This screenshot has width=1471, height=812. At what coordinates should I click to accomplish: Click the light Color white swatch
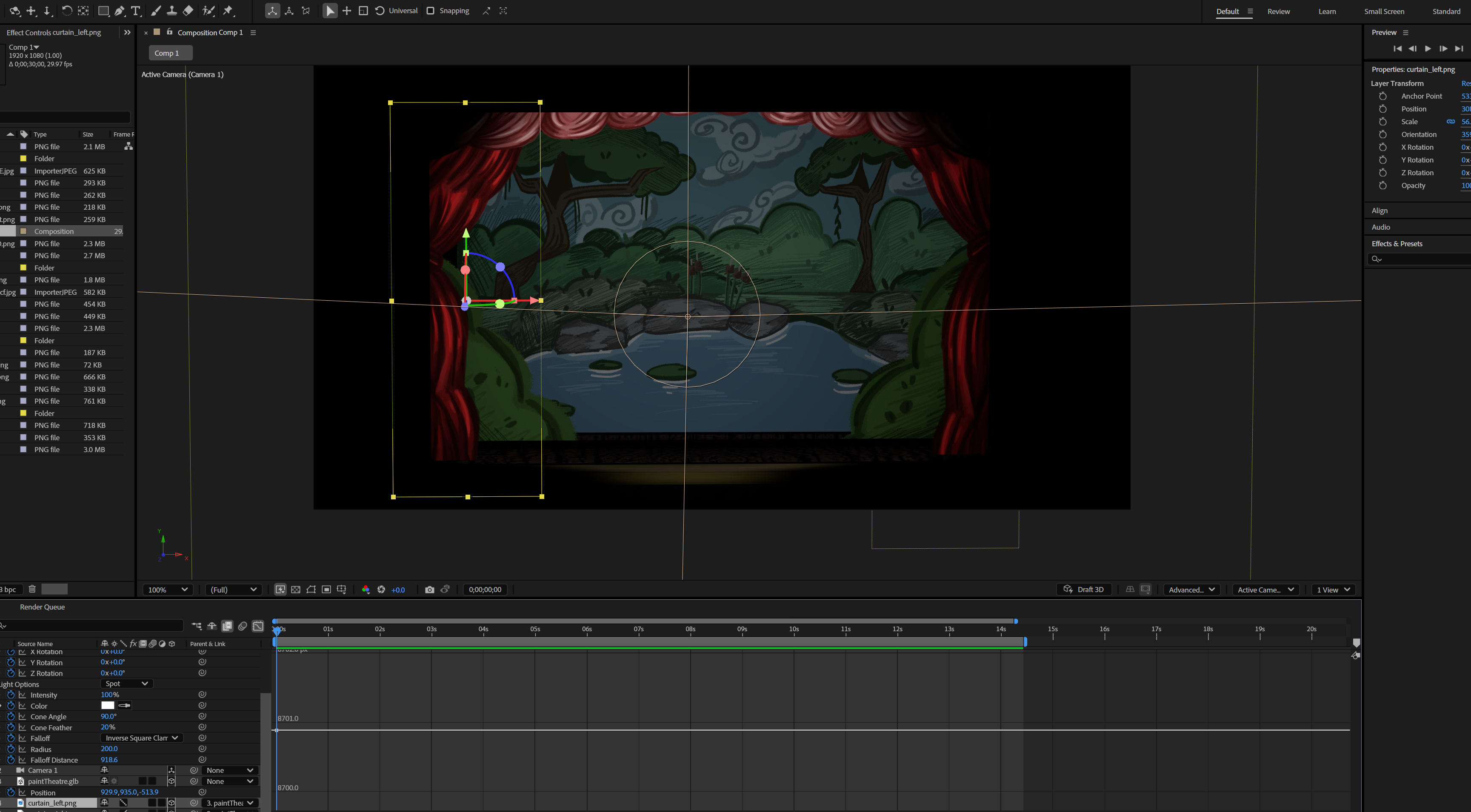[x=107, y=705]
